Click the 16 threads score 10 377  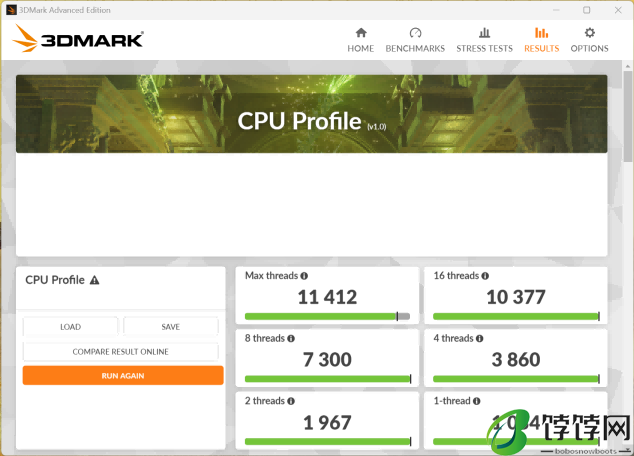[x=516, y=297]
